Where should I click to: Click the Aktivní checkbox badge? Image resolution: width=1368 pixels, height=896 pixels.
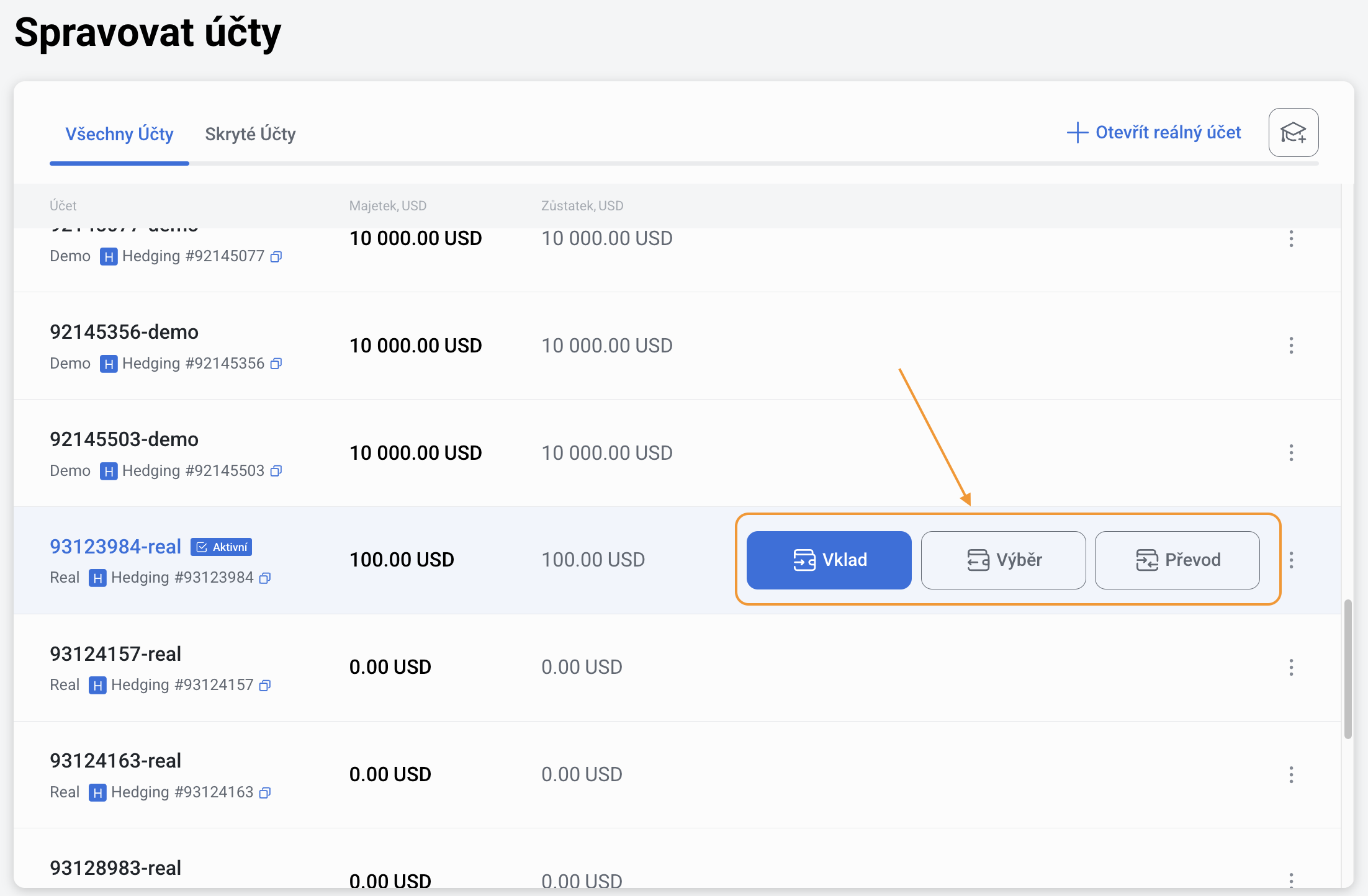pyautogui.click(x=221, y=547)
